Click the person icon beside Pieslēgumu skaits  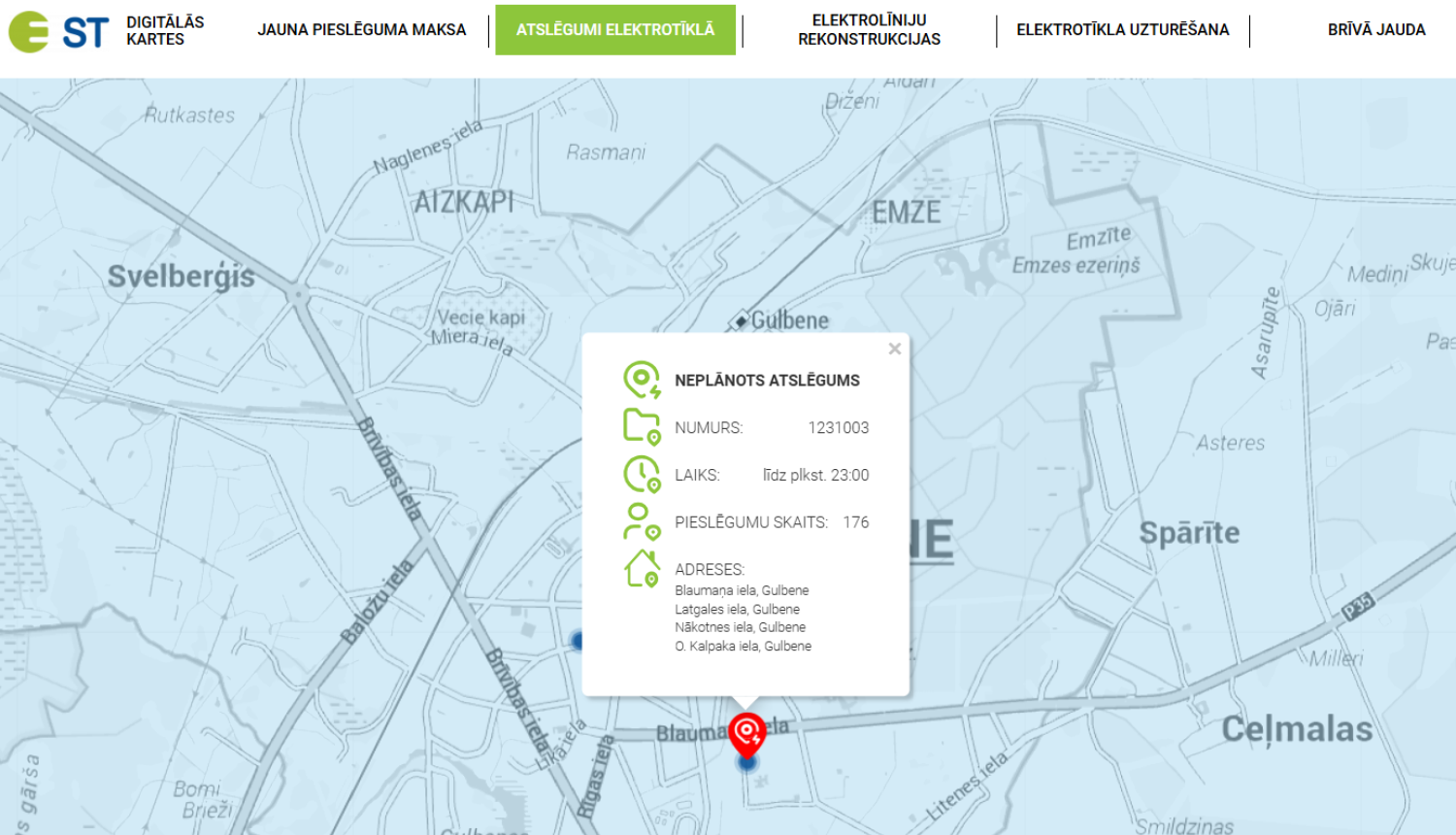[642, 521]
